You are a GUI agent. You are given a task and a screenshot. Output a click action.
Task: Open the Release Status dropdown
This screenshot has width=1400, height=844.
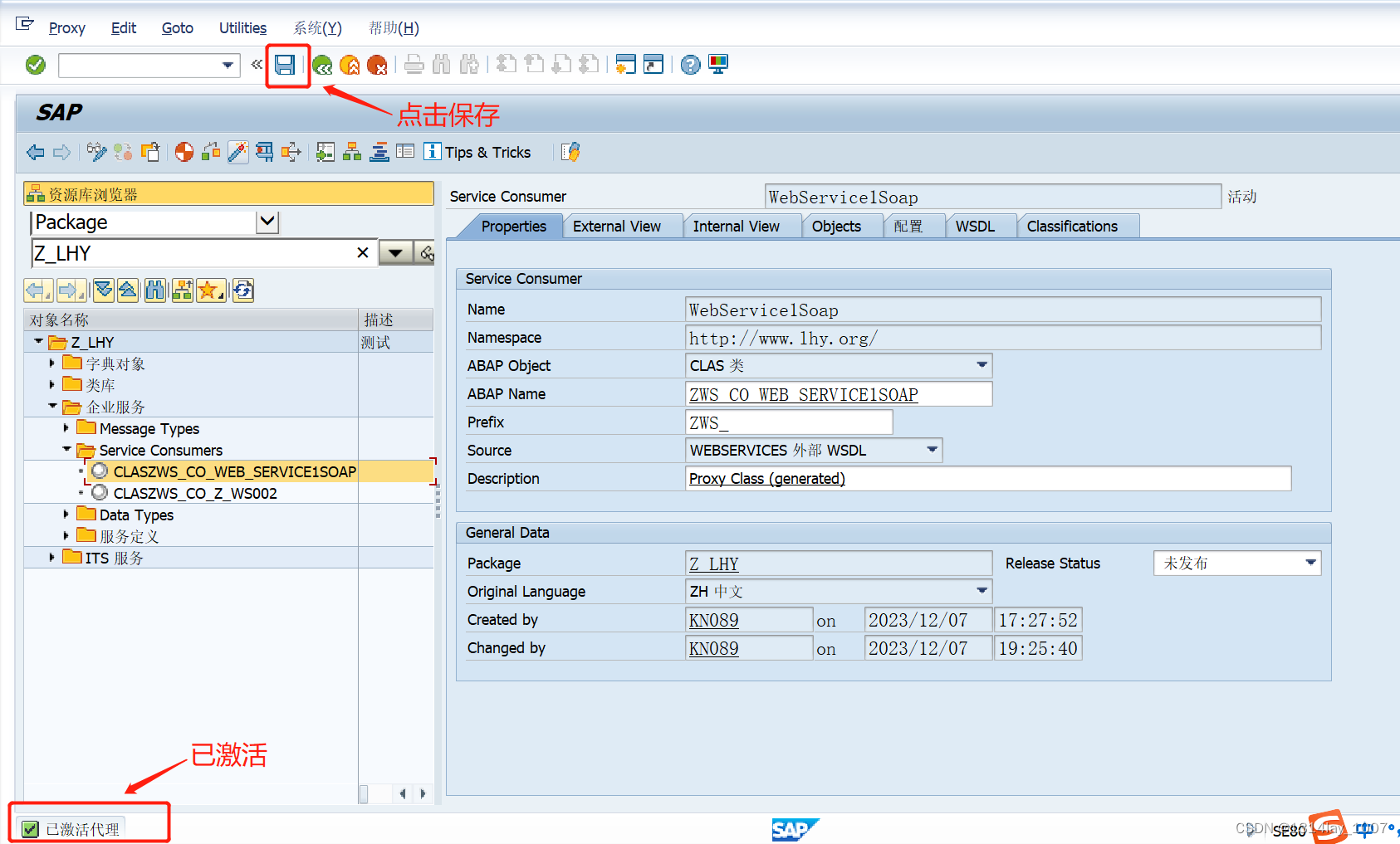1310,563
